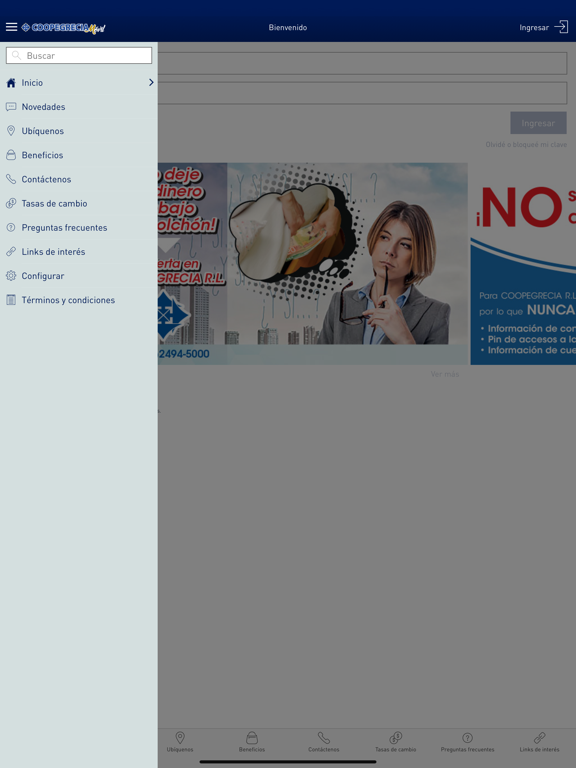Viewport: 576px width, 768px height.
Task: Choose Contáctenos in the side menu
Action: (79, 179)
